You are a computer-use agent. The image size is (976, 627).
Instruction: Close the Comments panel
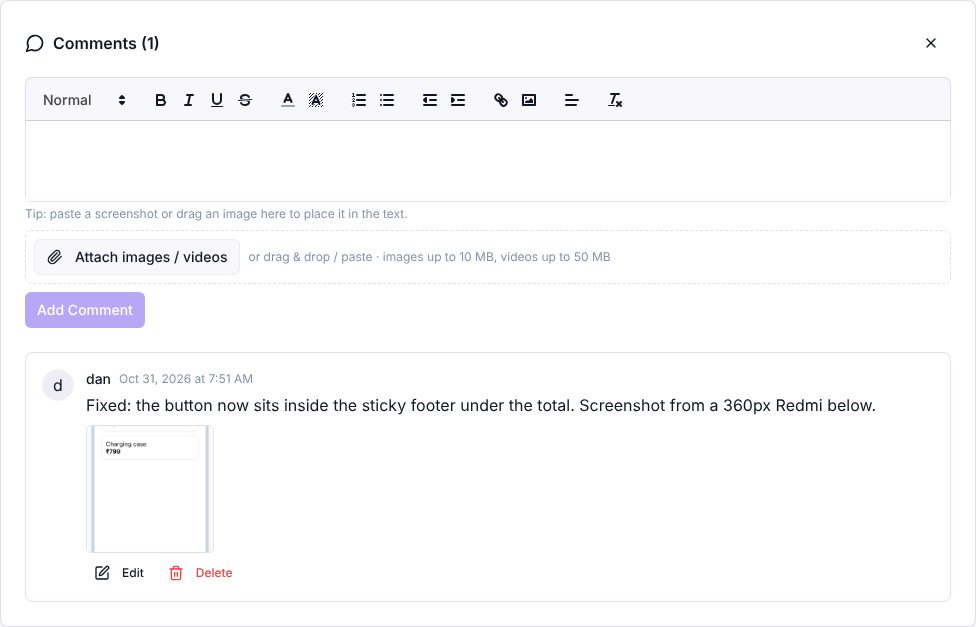(x=931, y=43)
